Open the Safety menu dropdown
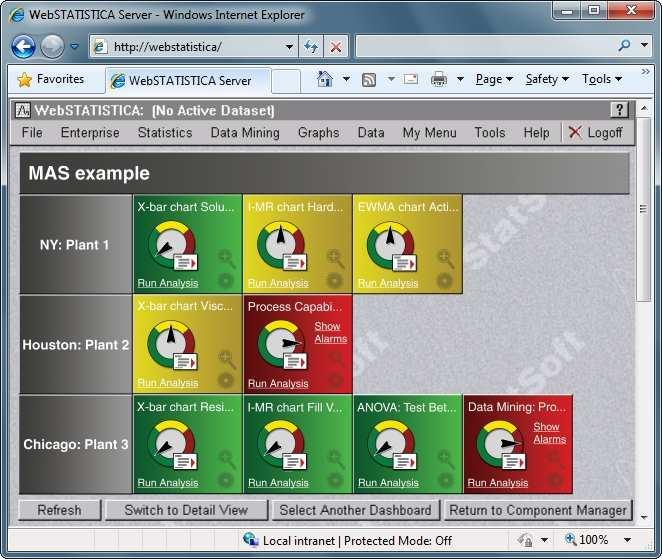Screen dimensions: 662x559 coord(547,79)
